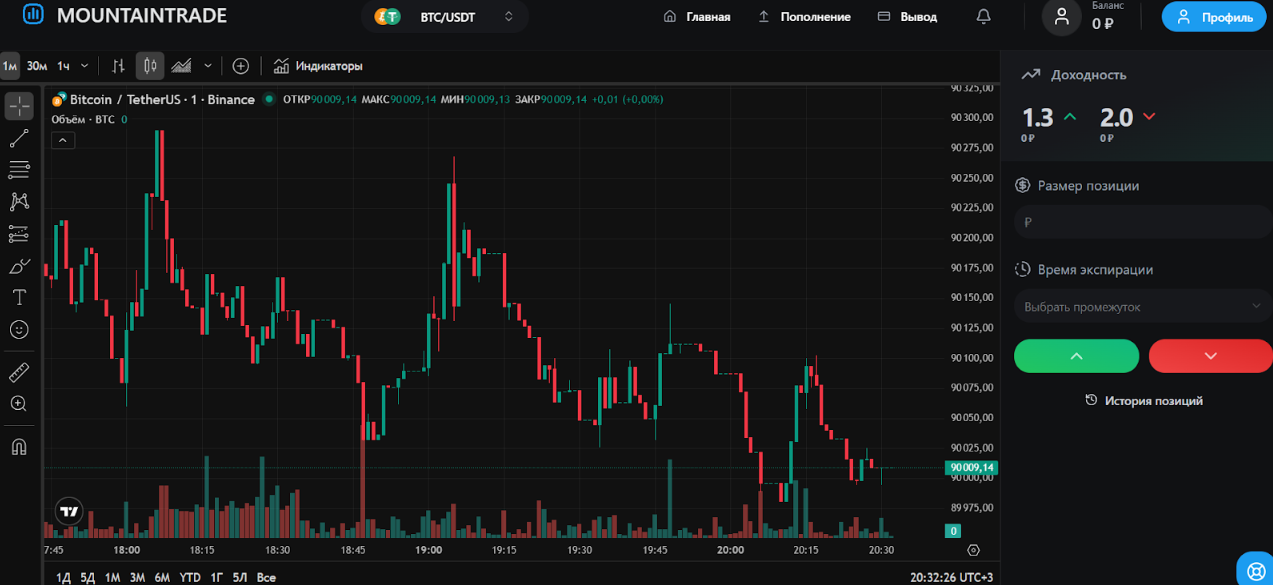Click the Время экспирации label

1095,270
